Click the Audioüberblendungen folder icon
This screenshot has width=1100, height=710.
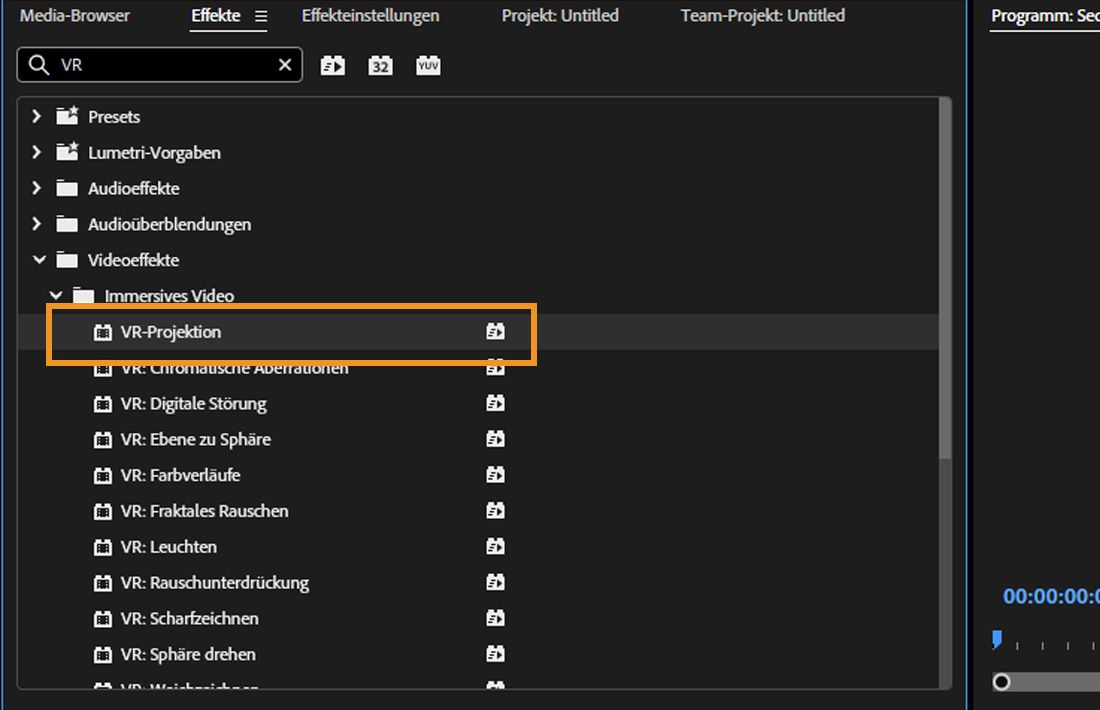tap(67, 224)
